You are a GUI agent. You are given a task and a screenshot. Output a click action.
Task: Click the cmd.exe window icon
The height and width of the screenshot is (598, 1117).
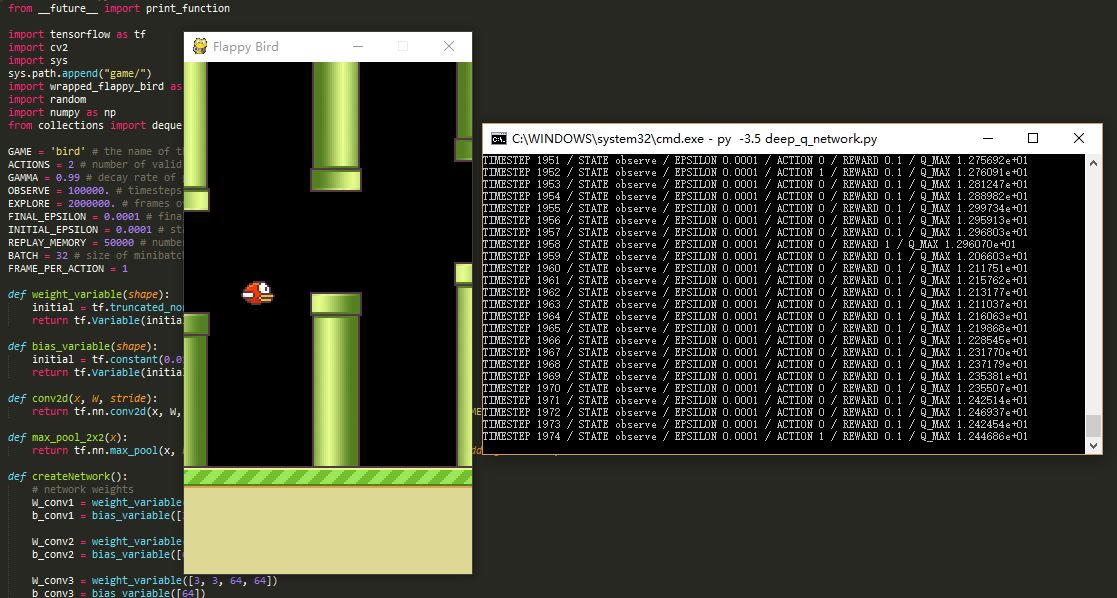tap(498, 139)
